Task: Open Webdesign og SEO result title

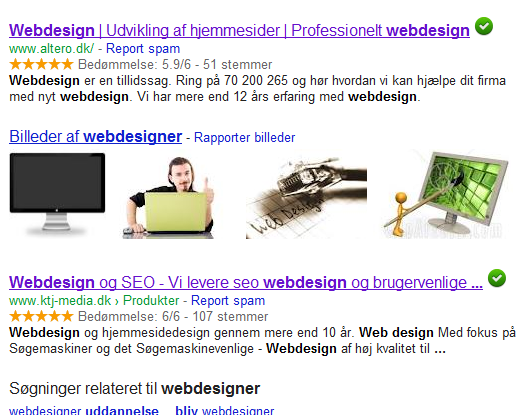Action: 246,282
